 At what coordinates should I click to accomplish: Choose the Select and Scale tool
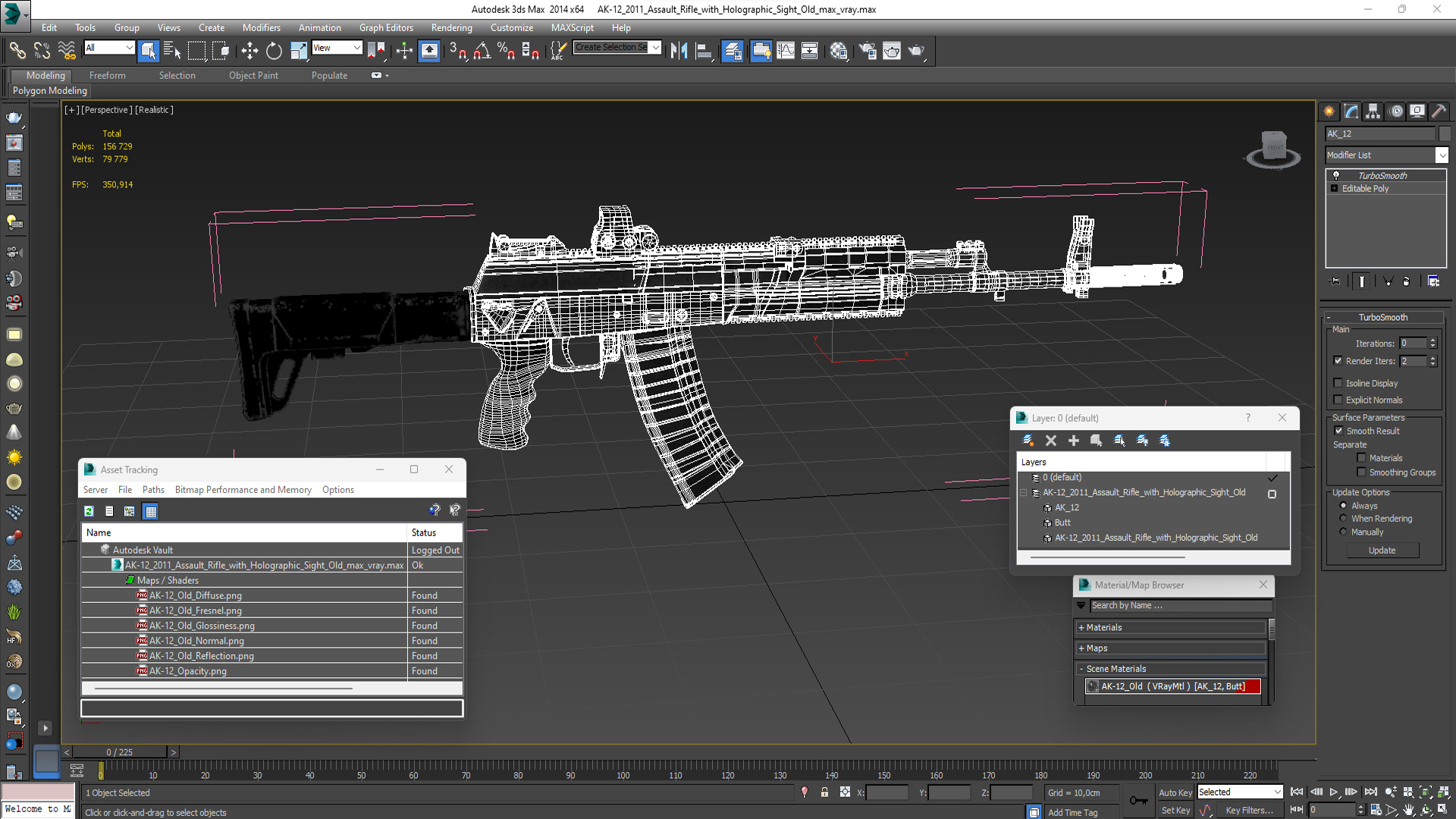click(299, 51)
